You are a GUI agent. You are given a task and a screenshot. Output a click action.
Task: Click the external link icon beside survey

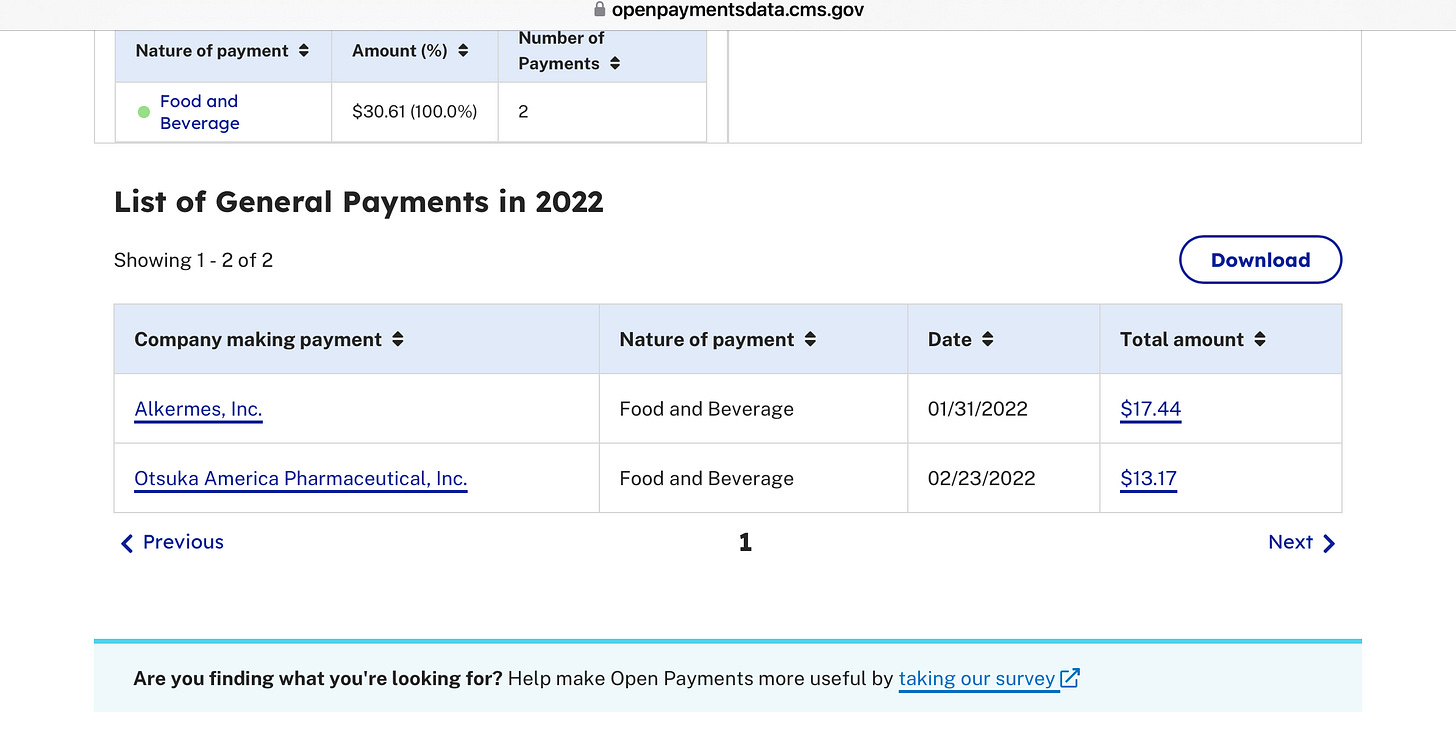point(1070,678)
